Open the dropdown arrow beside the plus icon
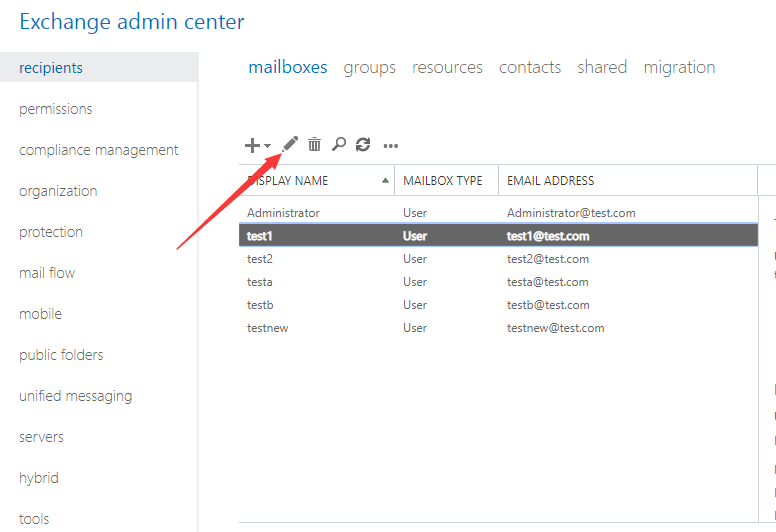The height and width of the screenshot is (532, 776). coord(267,145)
